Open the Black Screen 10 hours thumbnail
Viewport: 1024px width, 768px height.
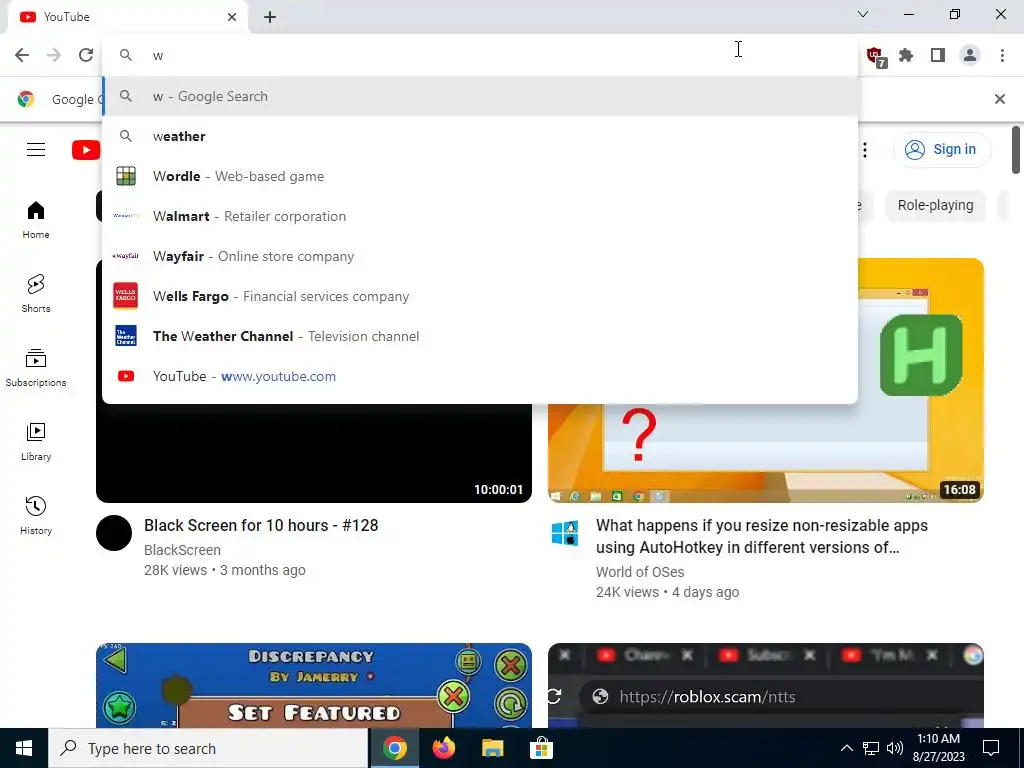click(x=313, y=453)
